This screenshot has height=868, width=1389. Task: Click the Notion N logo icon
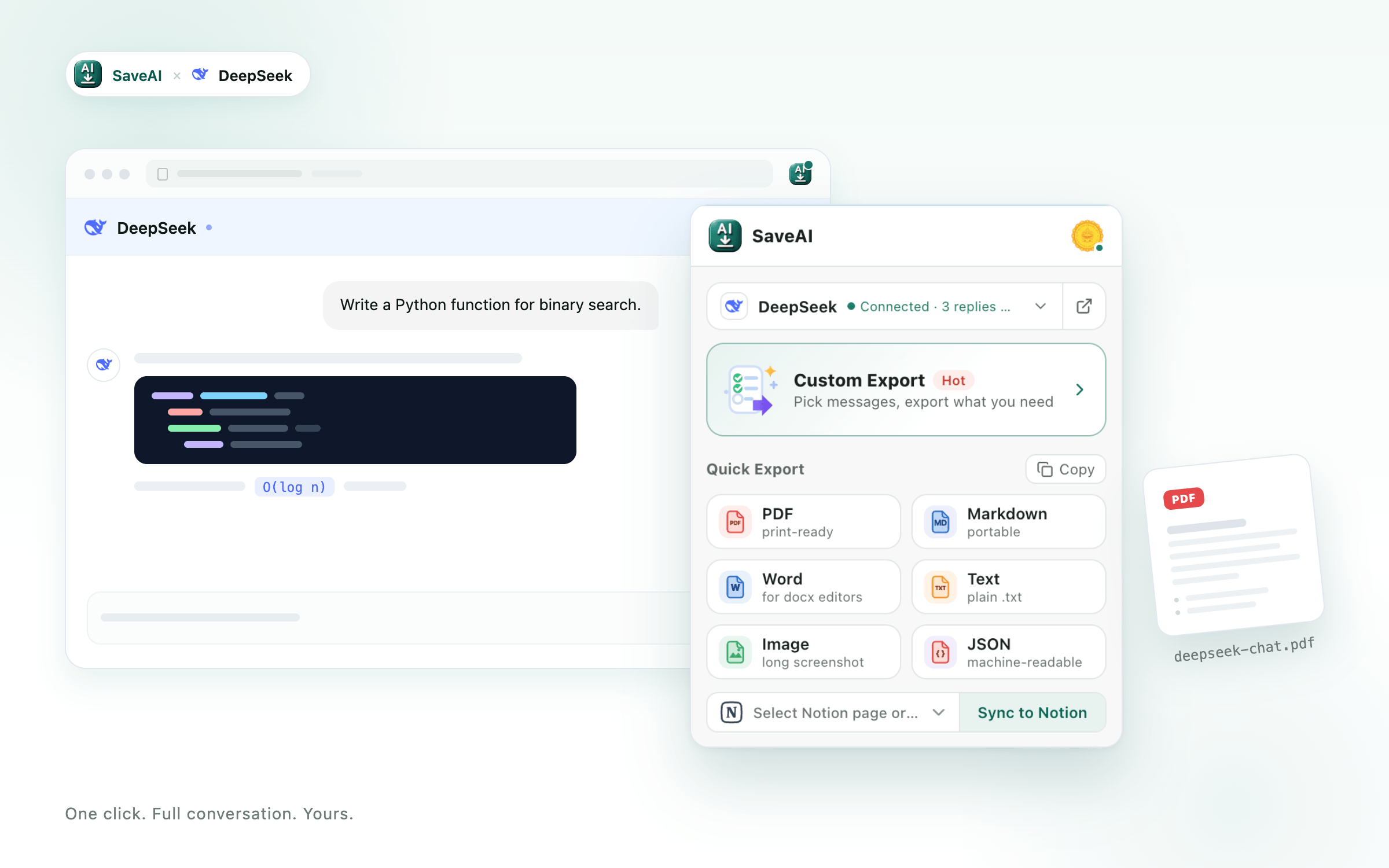pyautogui.click(x=732, y=712)
